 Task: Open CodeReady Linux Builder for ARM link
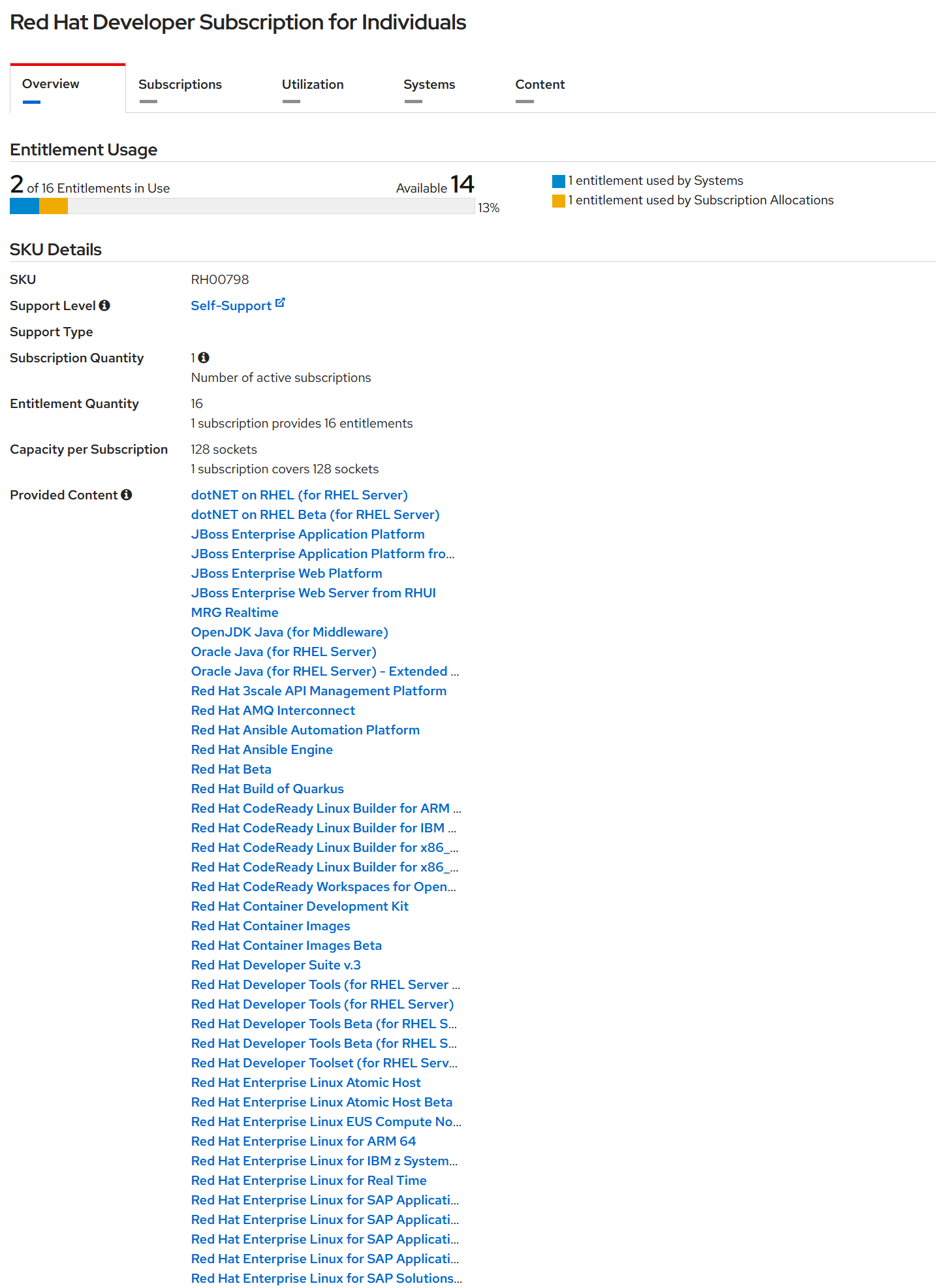[326, 808]
